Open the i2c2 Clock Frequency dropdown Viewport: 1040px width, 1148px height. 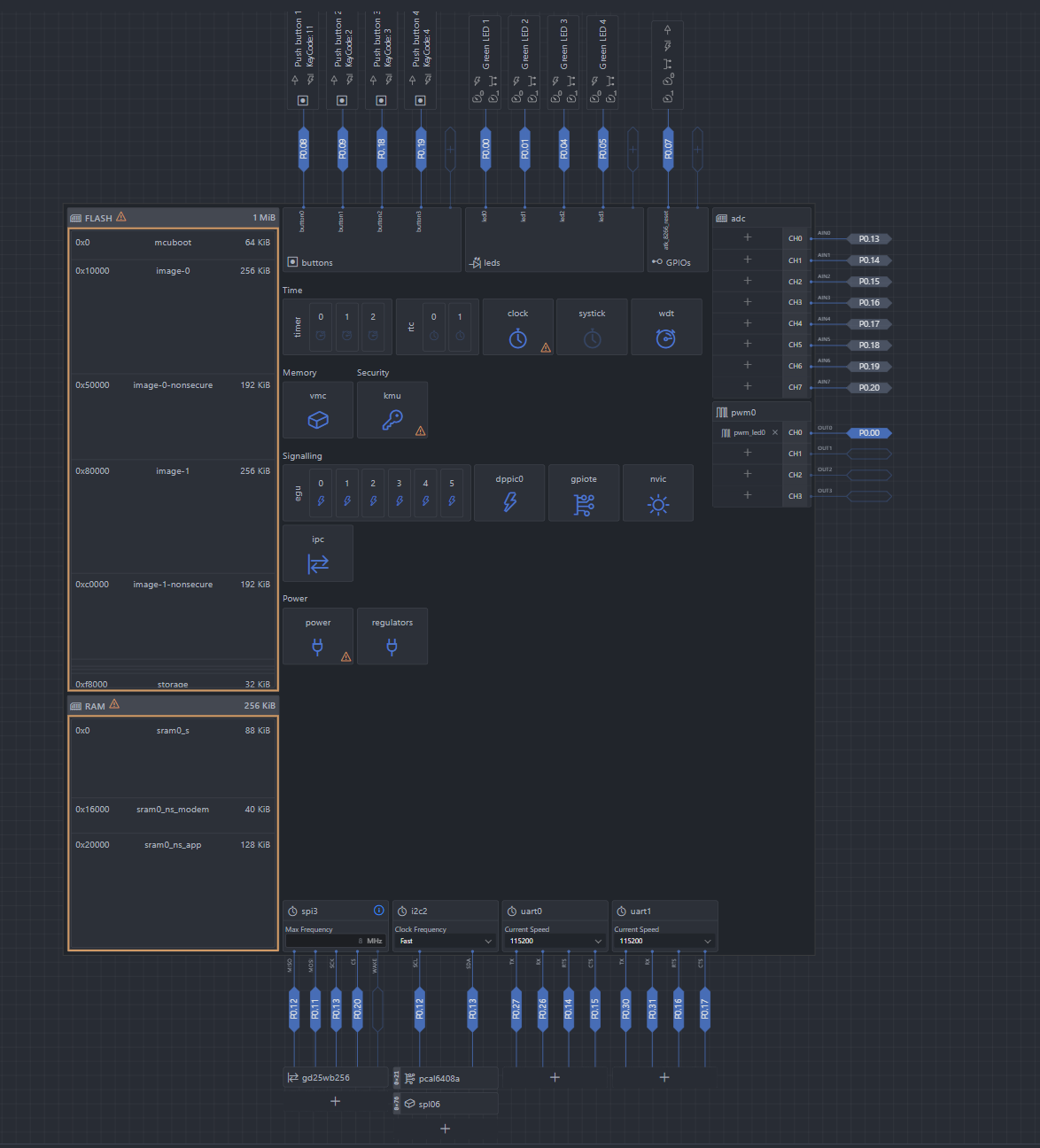click(x=445, y=941)
